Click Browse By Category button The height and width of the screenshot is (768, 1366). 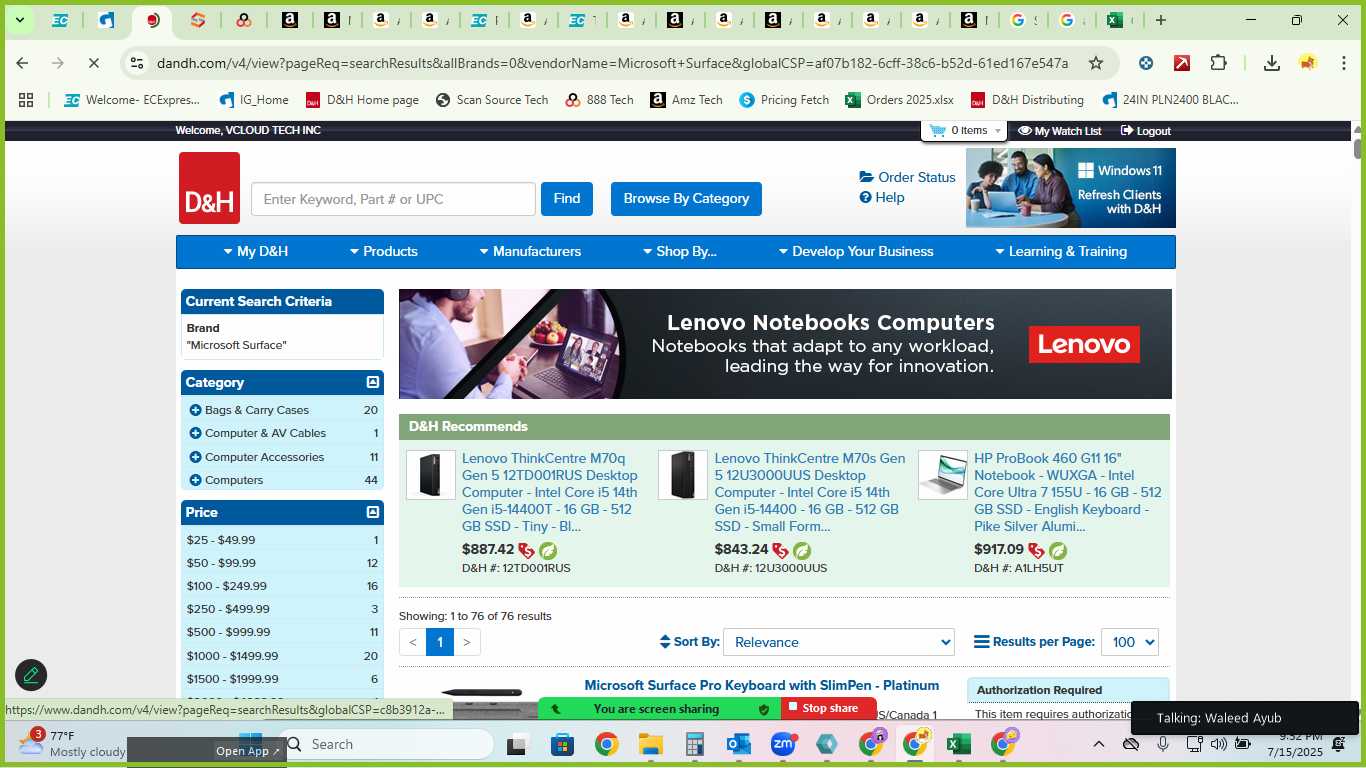pos(686,199)
